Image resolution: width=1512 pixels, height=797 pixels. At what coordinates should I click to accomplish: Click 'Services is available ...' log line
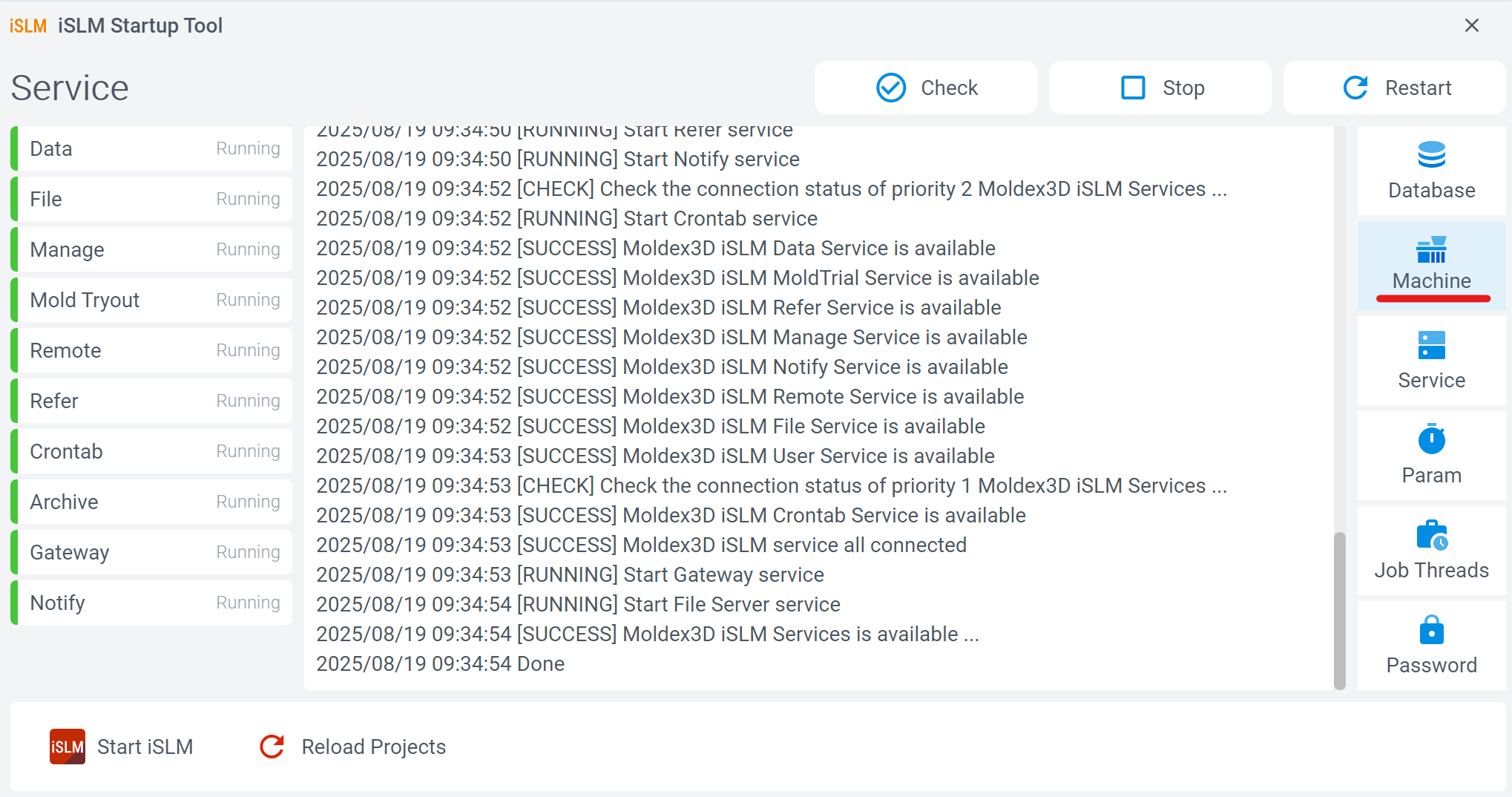(648, 634)
